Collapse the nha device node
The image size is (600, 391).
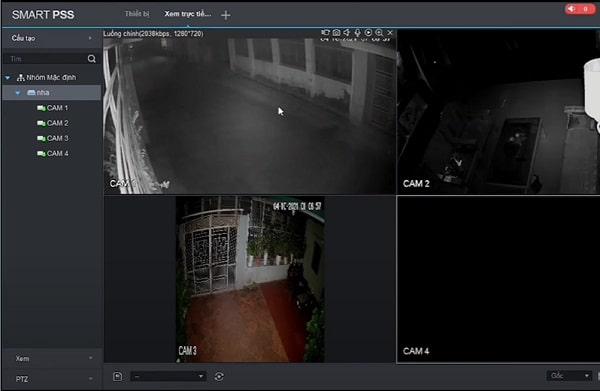tap(18, 93)
